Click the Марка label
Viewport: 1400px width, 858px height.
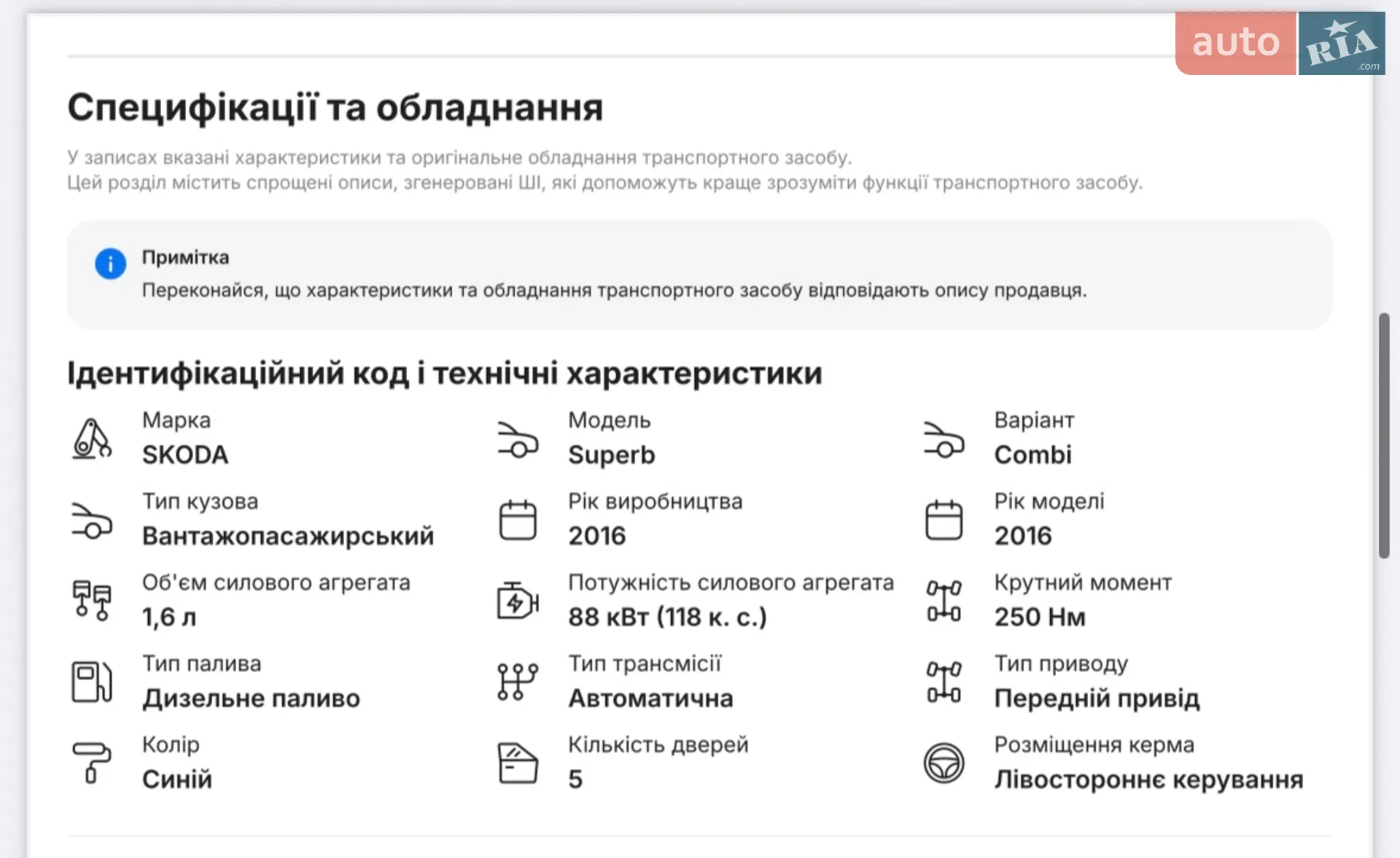click(176, 421)
